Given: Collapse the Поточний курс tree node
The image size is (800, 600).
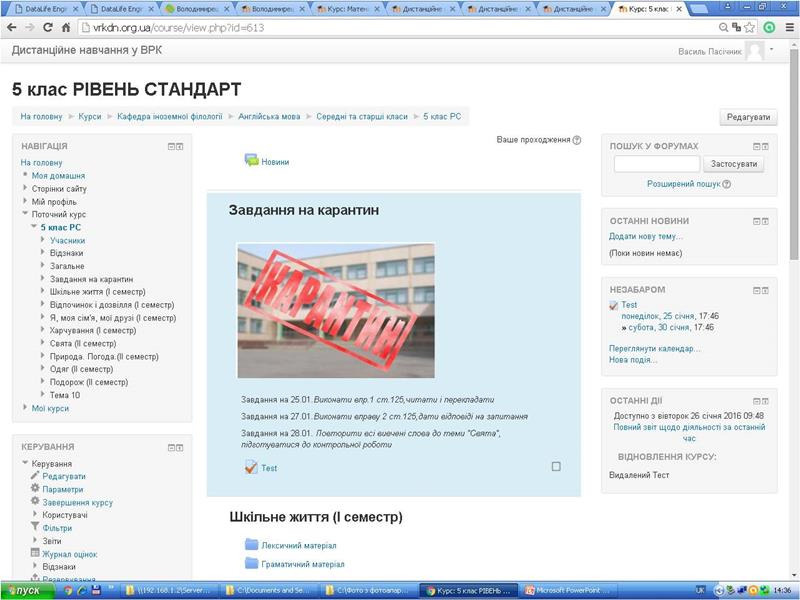Looking at the screenshot, I should click(x=25, y=214).
